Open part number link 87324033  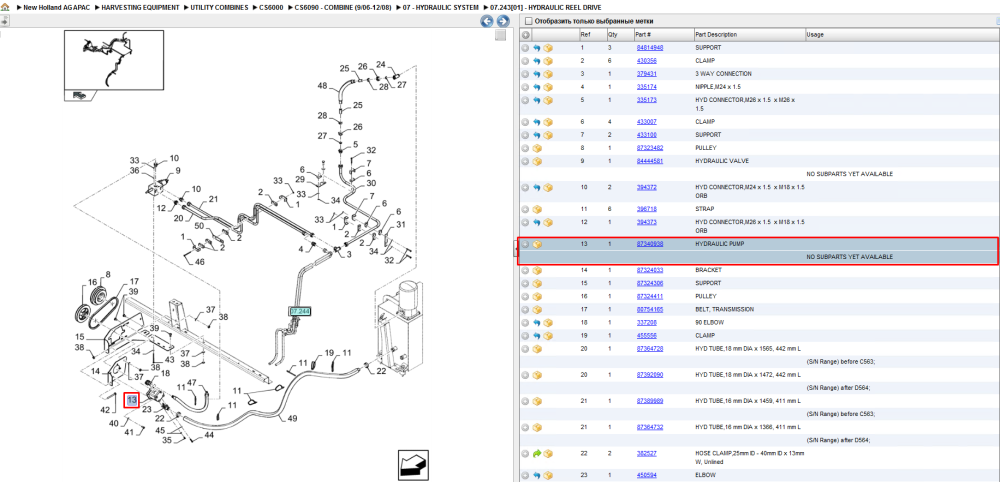point(650,270)
